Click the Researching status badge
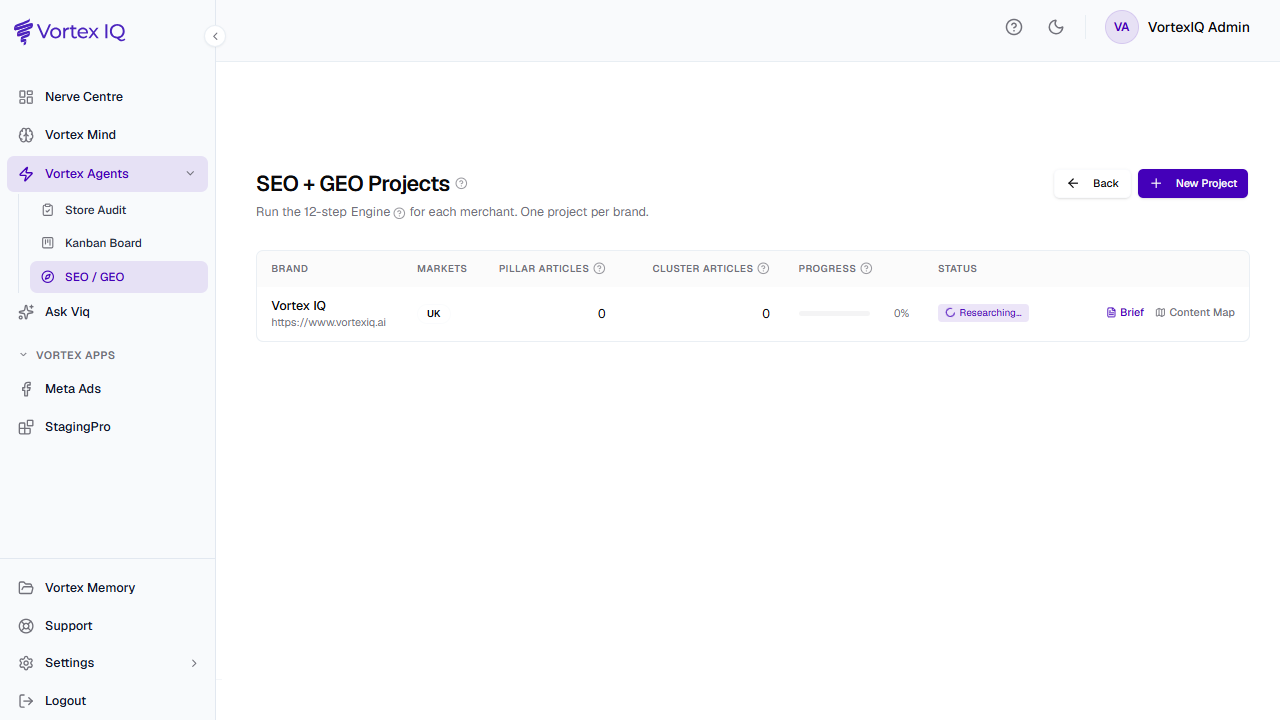 tap(983, 313)
